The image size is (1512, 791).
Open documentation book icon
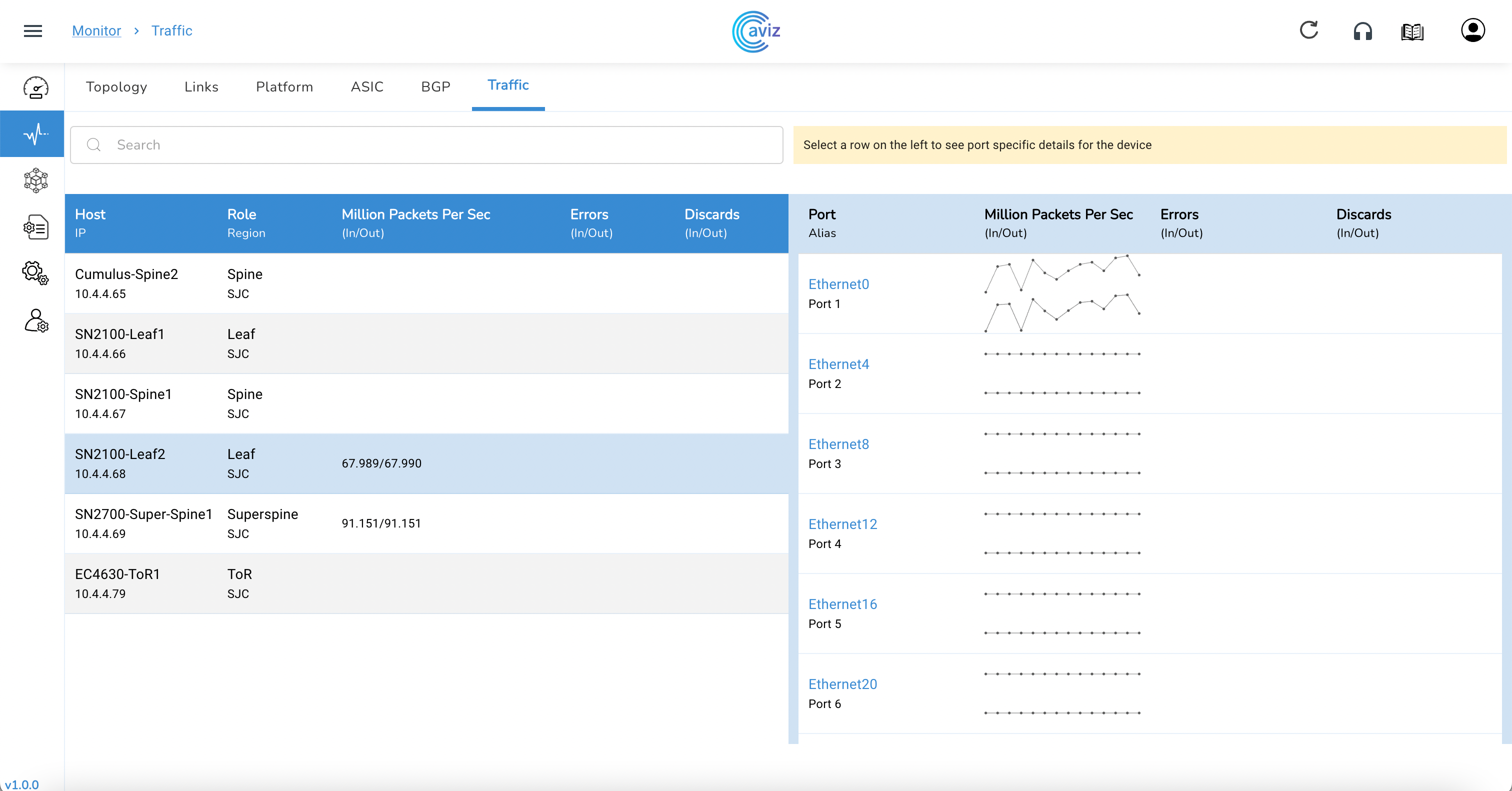point(1412,31)
